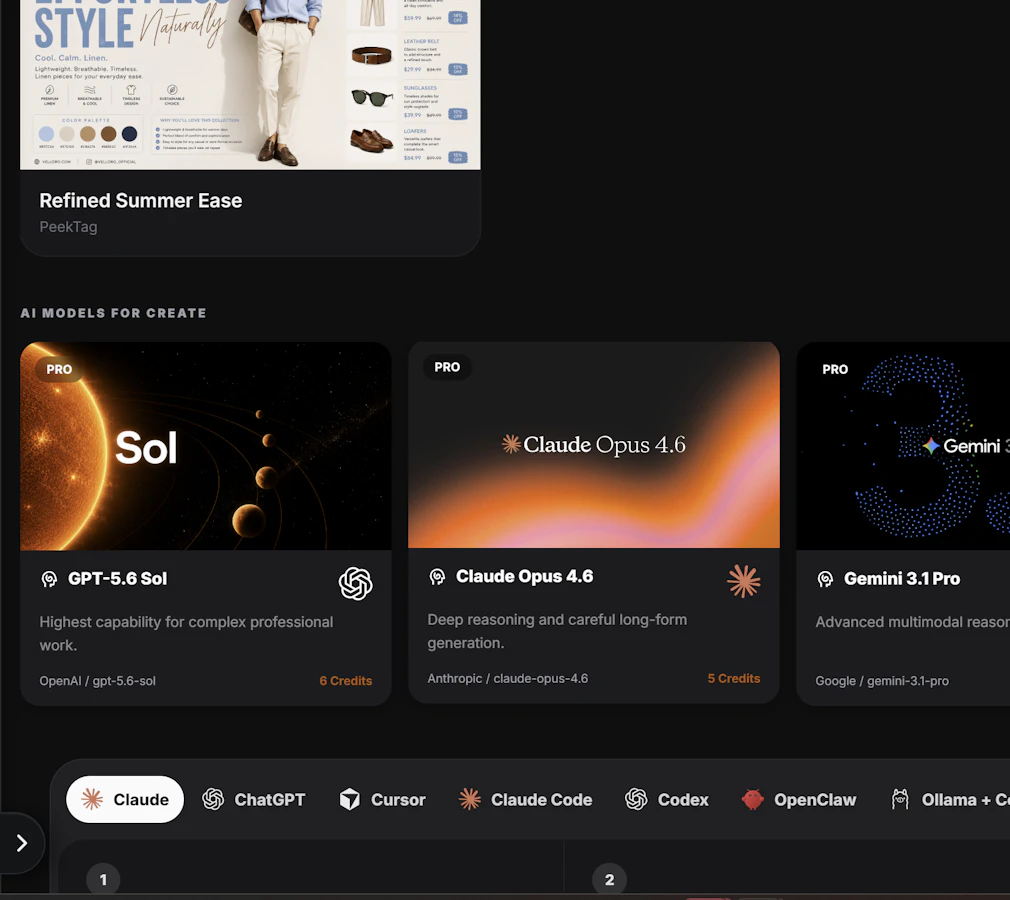The image size is (1010, 900).
Task: Click the AI MODELS FOR CREATE heading
Action: click(x=113, y=313)
